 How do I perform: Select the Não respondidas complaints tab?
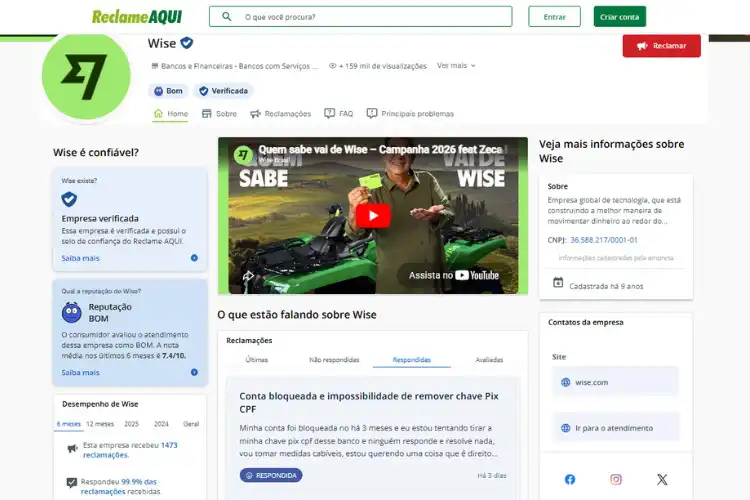coord(334,360)
